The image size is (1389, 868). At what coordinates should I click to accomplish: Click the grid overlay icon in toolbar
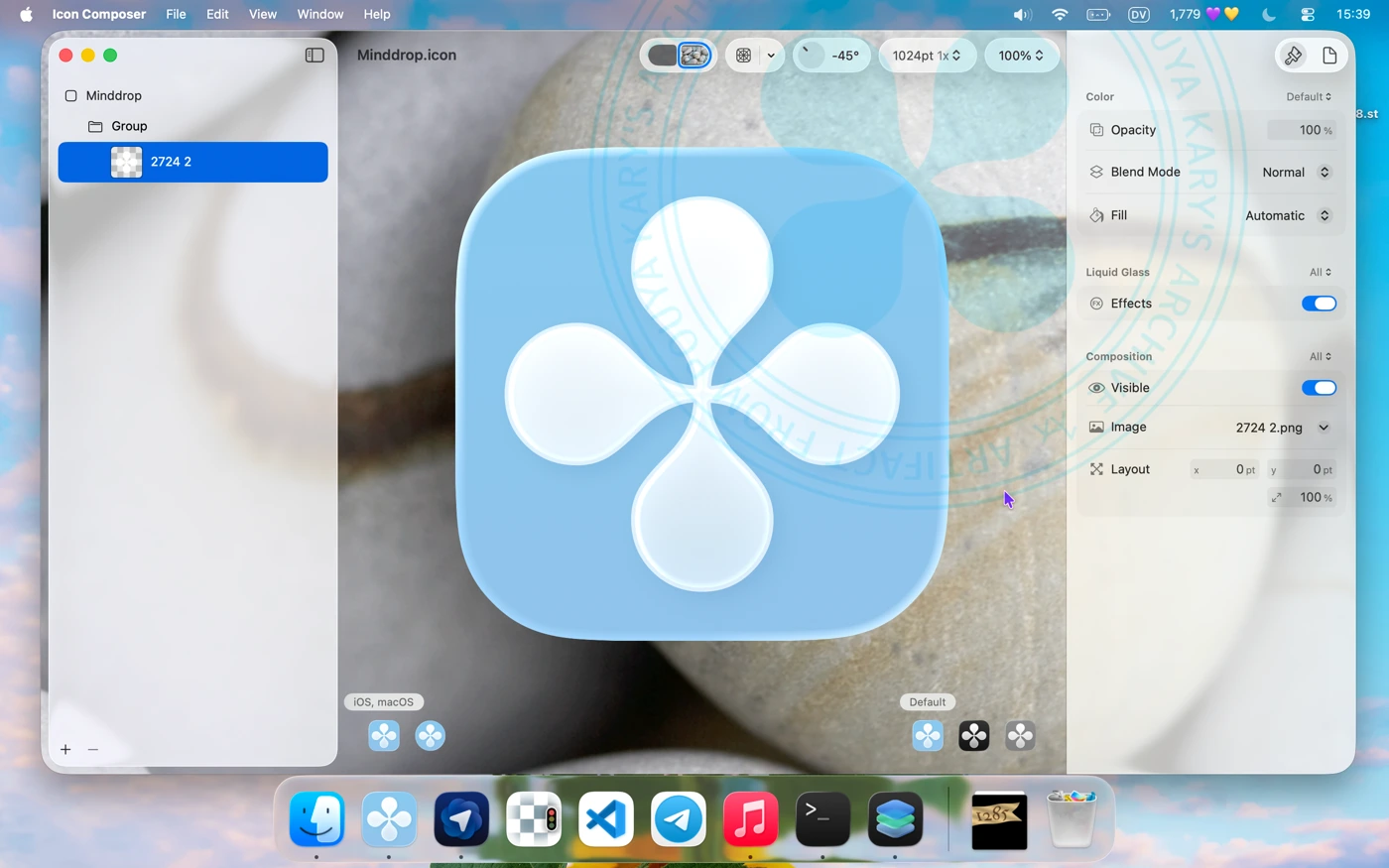[x=743, y=56]
